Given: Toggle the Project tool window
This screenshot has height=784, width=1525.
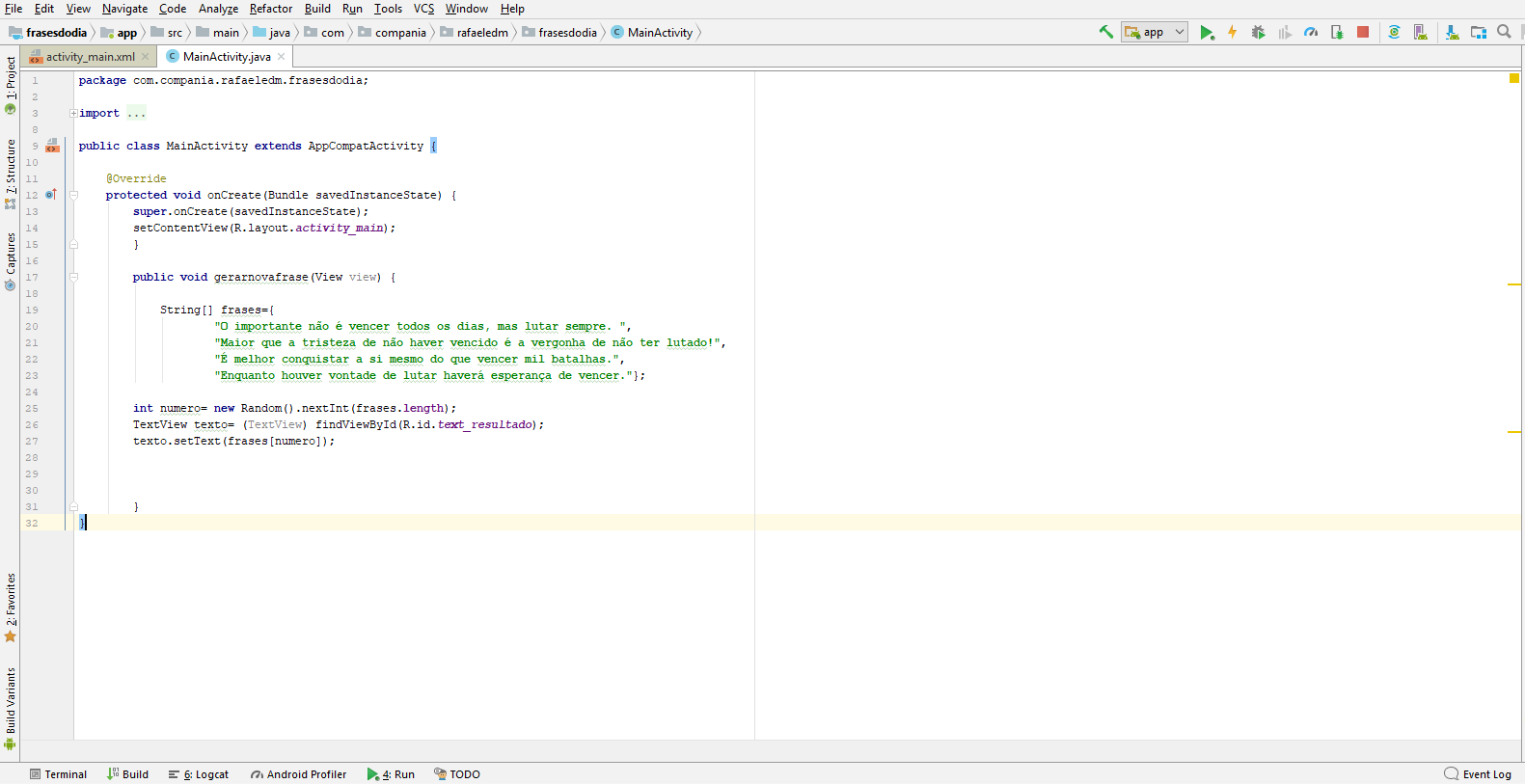Looking at the screenshot, I should point(11,85).
